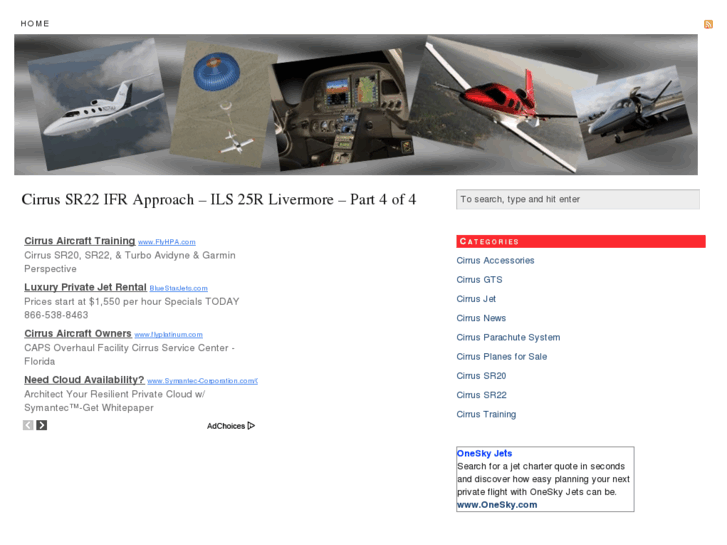The image size is (727, 545).
Task: Visit www.flyplatinum.com link
Action: coord(169,335)
